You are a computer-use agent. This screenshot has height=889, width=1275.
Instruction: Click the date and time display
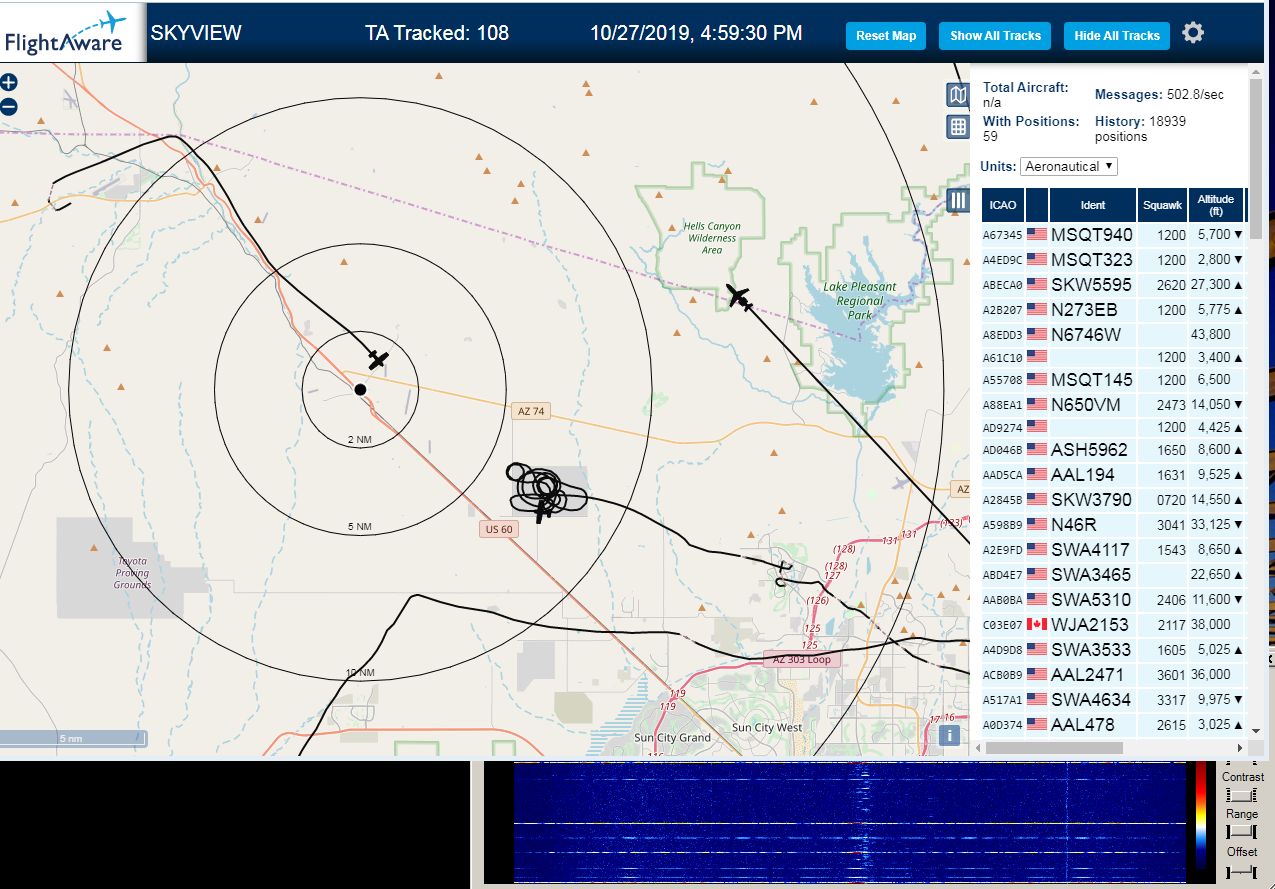(x=695, y=33)
